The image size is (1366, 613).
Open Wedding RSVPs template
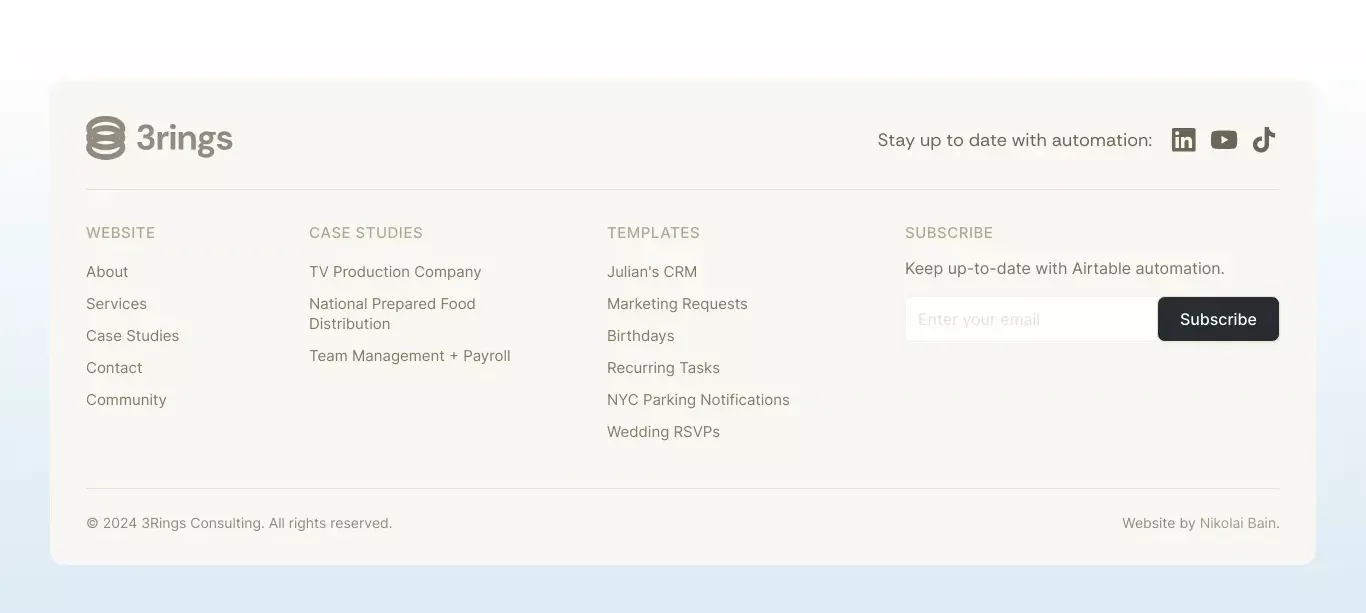coord(663,432)
